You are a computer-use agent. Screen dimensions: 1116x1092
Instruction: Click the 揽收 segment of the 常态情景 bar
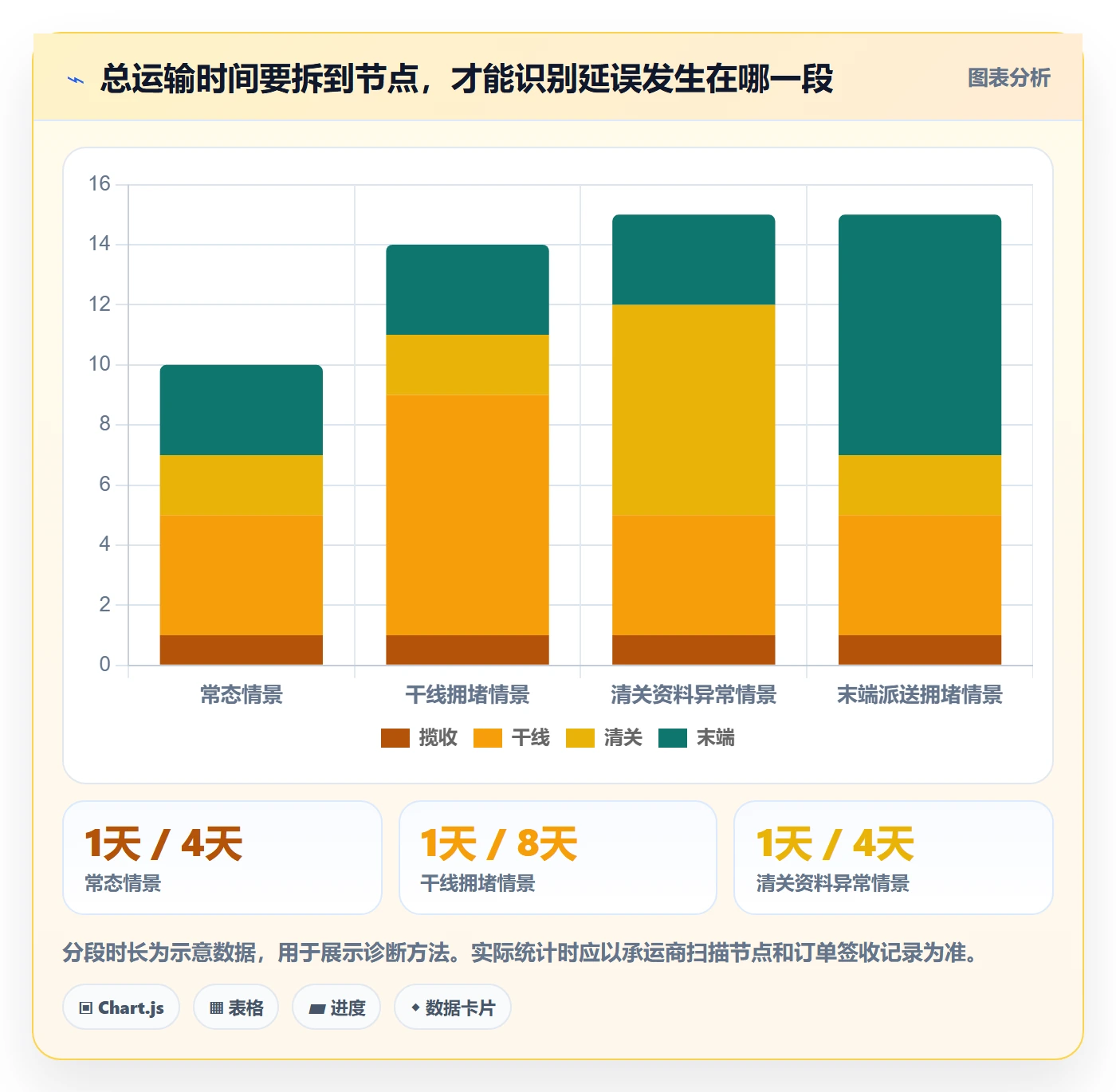click(x=242, y=650)
